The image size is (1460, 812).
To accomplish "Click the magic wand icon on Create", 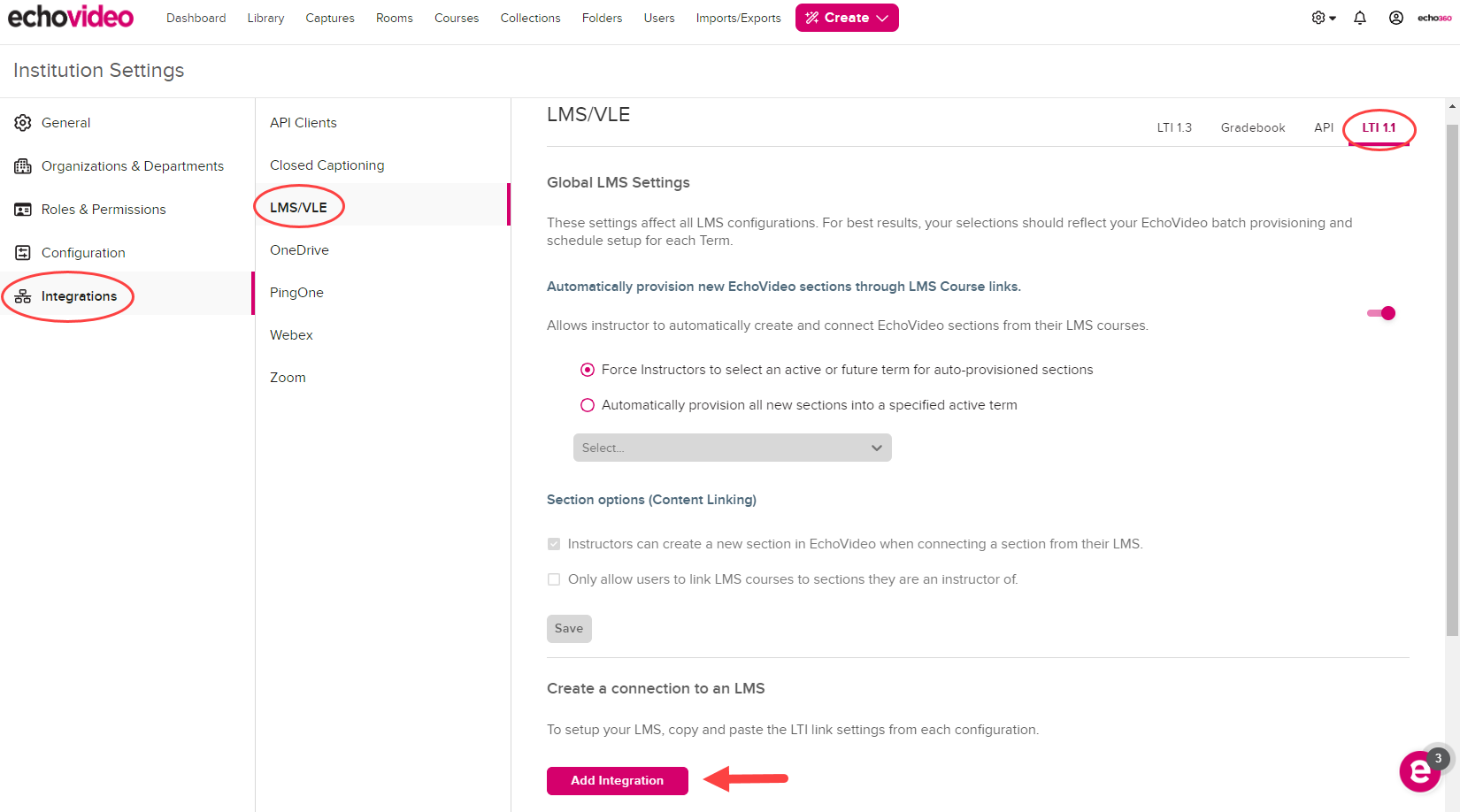I will (x=811, y=18).
